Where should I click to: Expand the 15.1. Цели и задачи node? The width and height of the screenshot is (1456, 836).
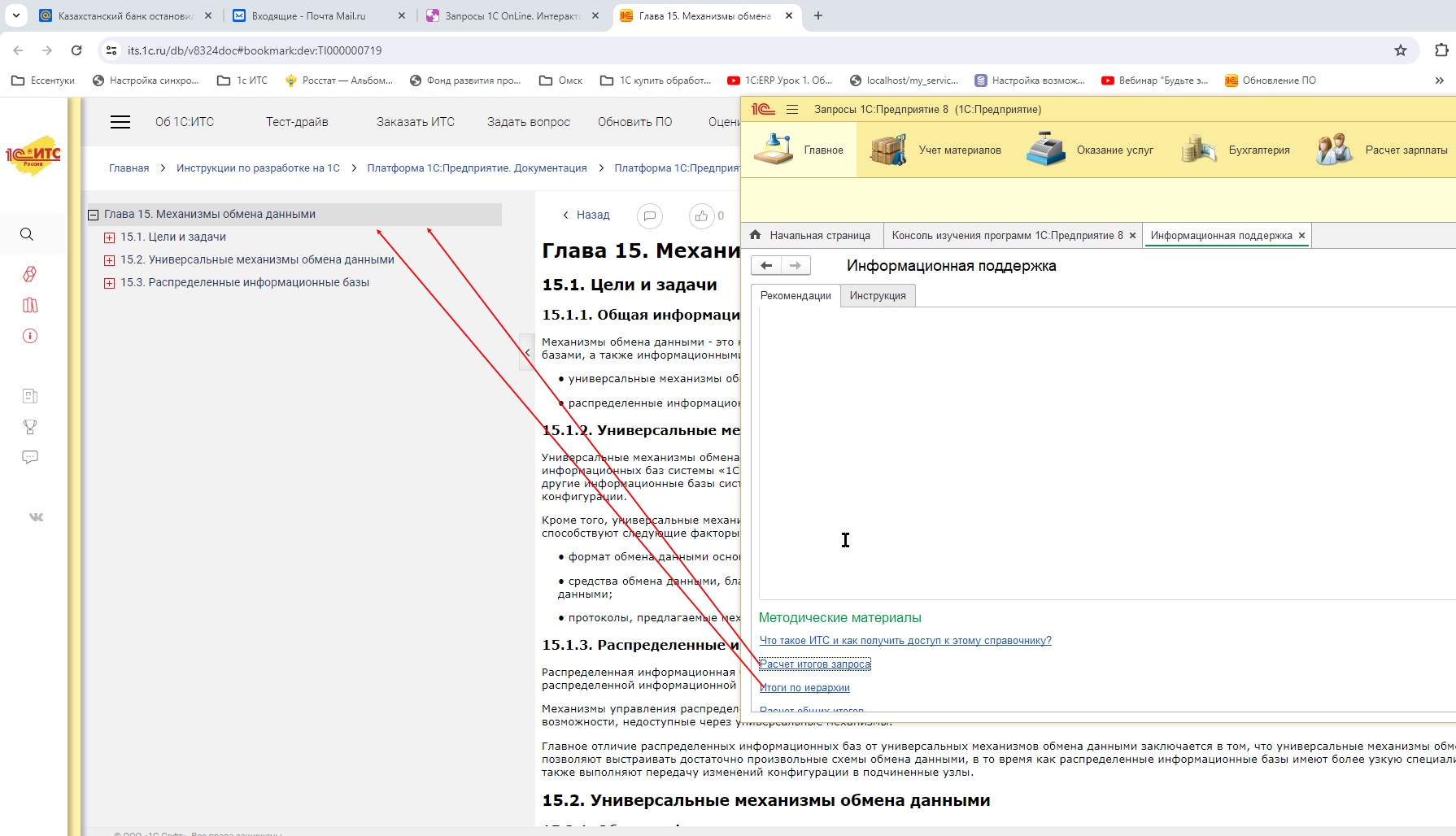(x=109, y=237)
